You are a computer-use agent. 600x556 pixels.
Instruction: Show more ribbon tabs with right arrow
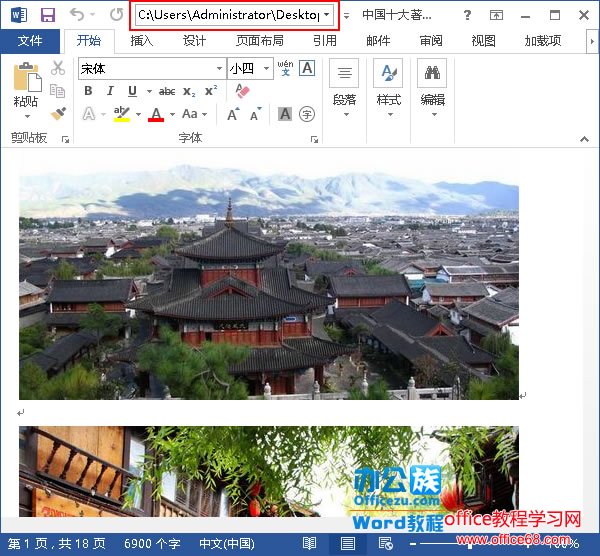592,41
